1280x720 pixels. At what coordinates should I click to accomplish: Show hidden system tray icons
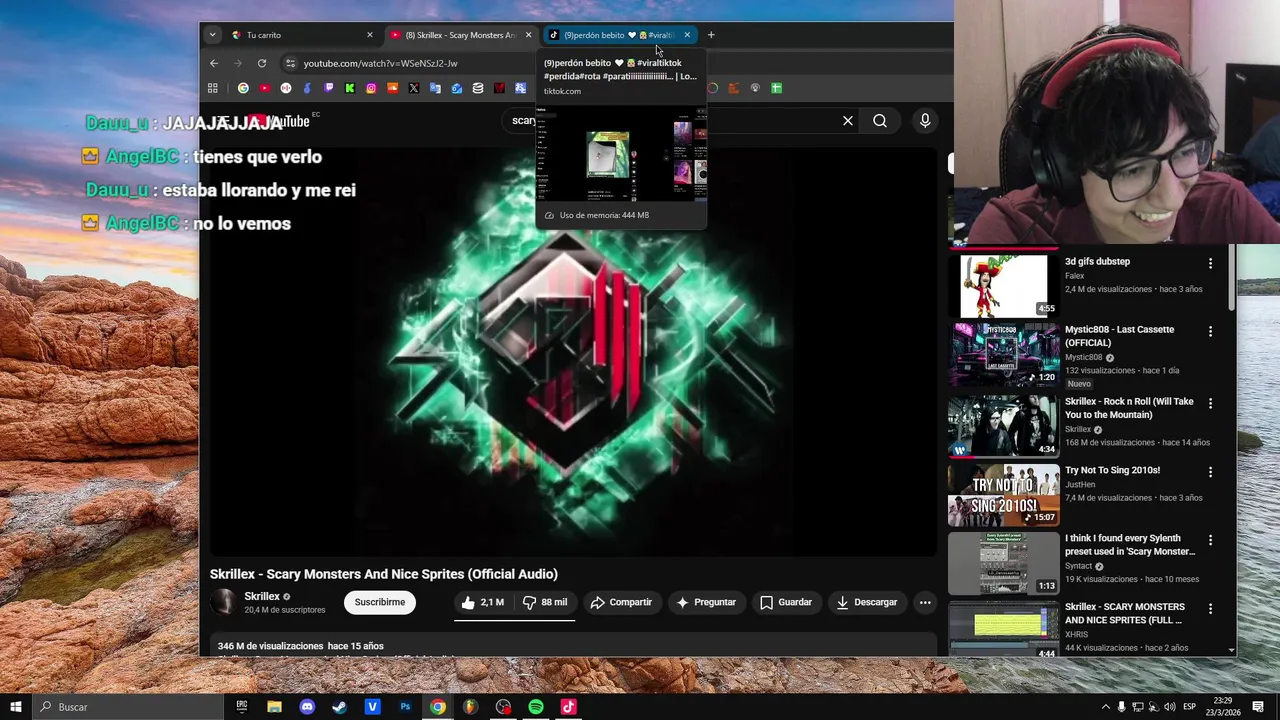(1105, 707)
